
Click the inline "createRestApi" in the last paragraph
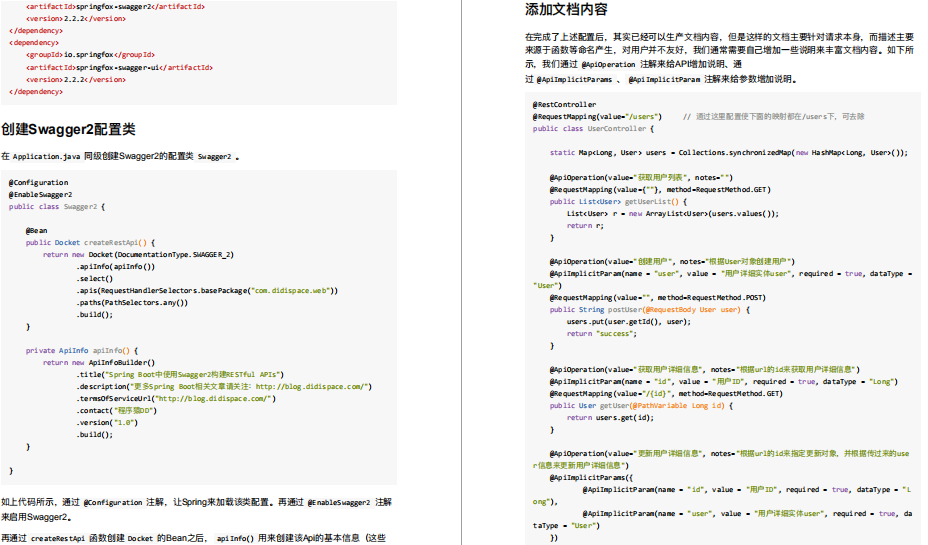(x=57, y=538)
